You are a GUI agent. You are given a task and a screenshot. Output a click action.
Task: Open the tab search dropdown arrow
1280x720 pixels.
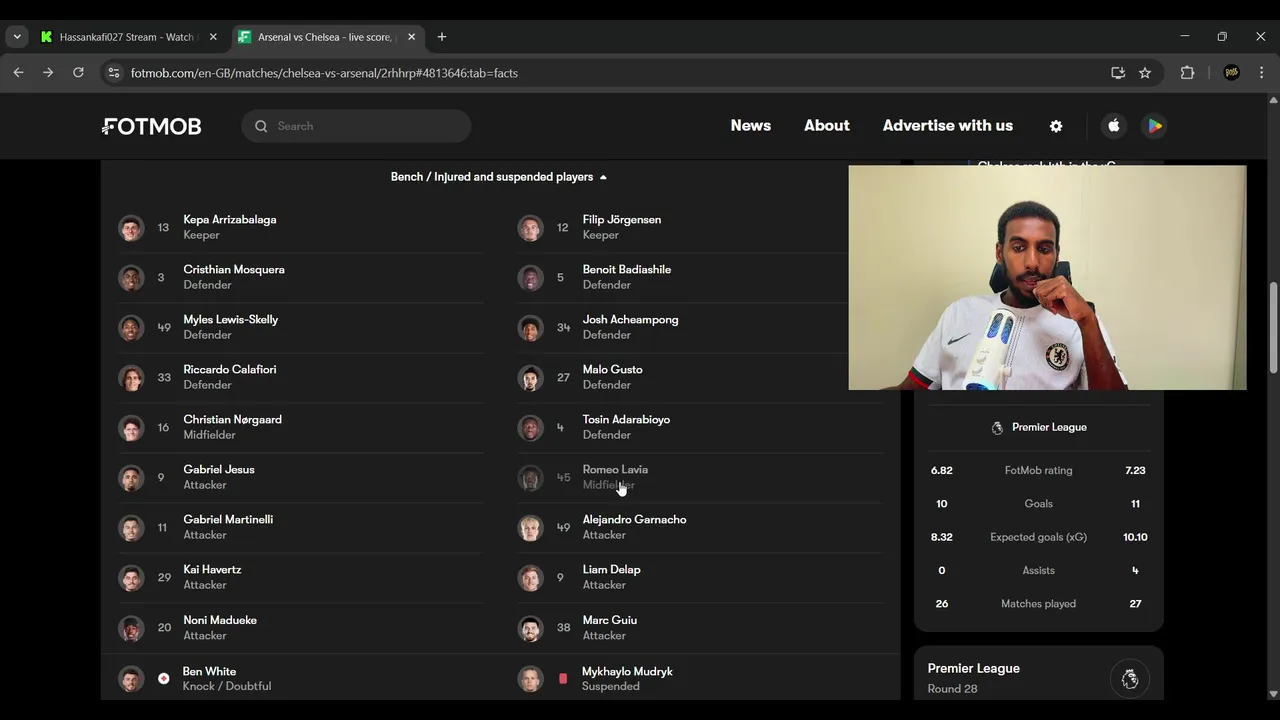(x=17, y=37)
